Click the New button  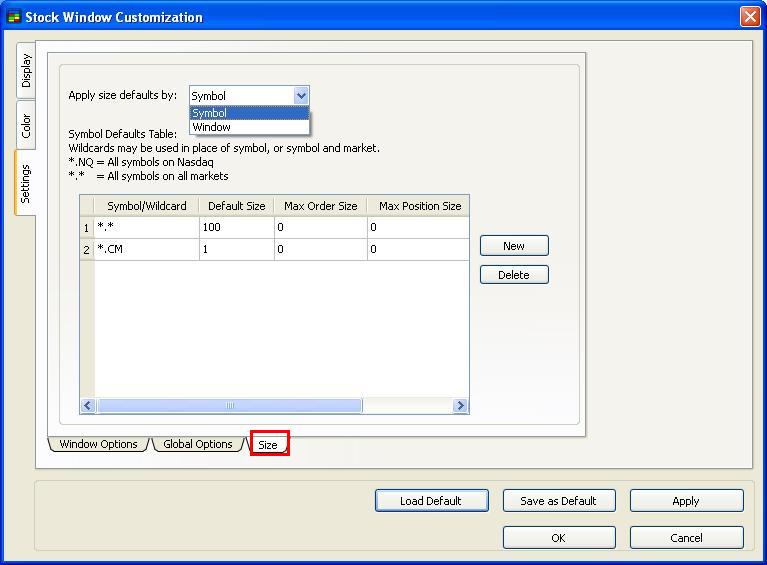514,246
